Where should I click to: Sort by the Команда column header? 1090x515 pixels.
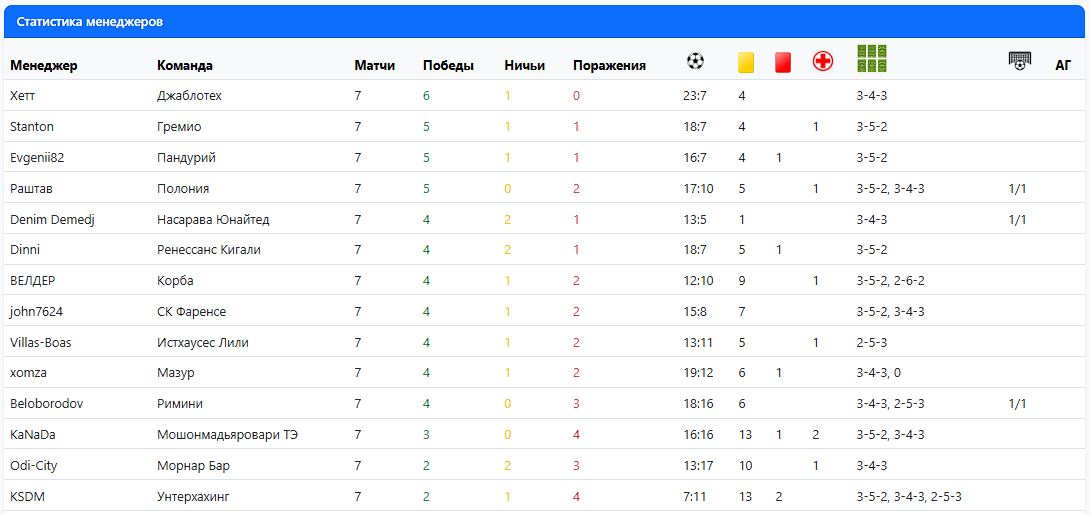coord(185,66)
